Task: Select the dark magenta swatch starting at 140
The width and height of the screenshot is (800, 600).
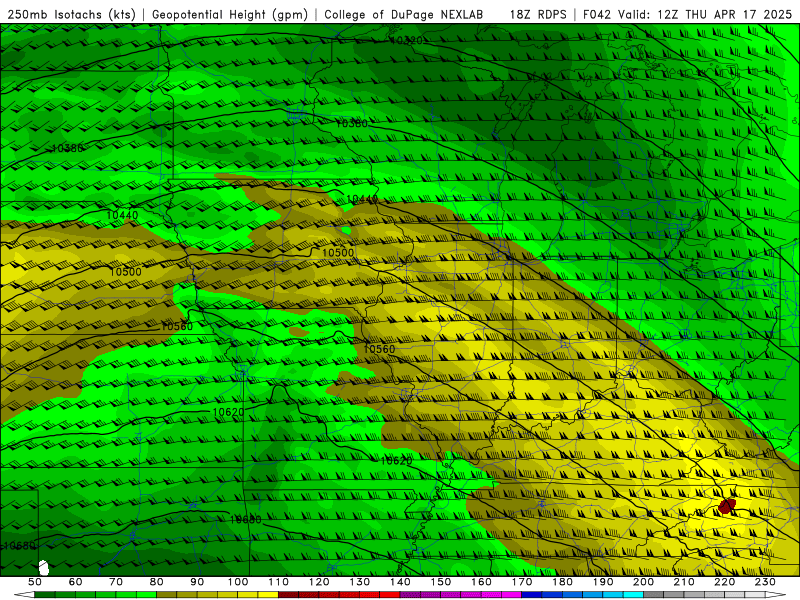Action: click(x=410, y=595)
